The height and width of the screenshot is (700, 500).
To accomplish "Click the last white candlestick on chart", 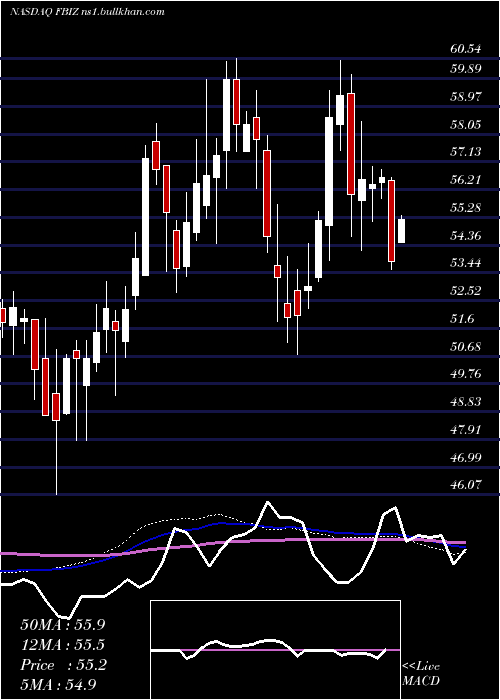I will click(x=401, y=230).
